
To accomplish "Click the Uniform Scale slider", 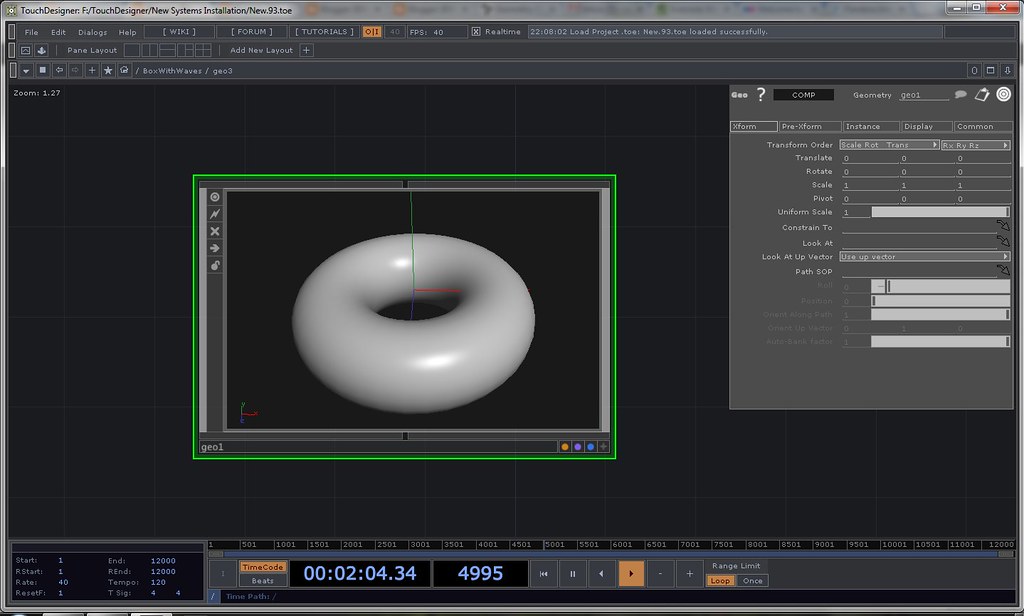I will click(940, 212).
